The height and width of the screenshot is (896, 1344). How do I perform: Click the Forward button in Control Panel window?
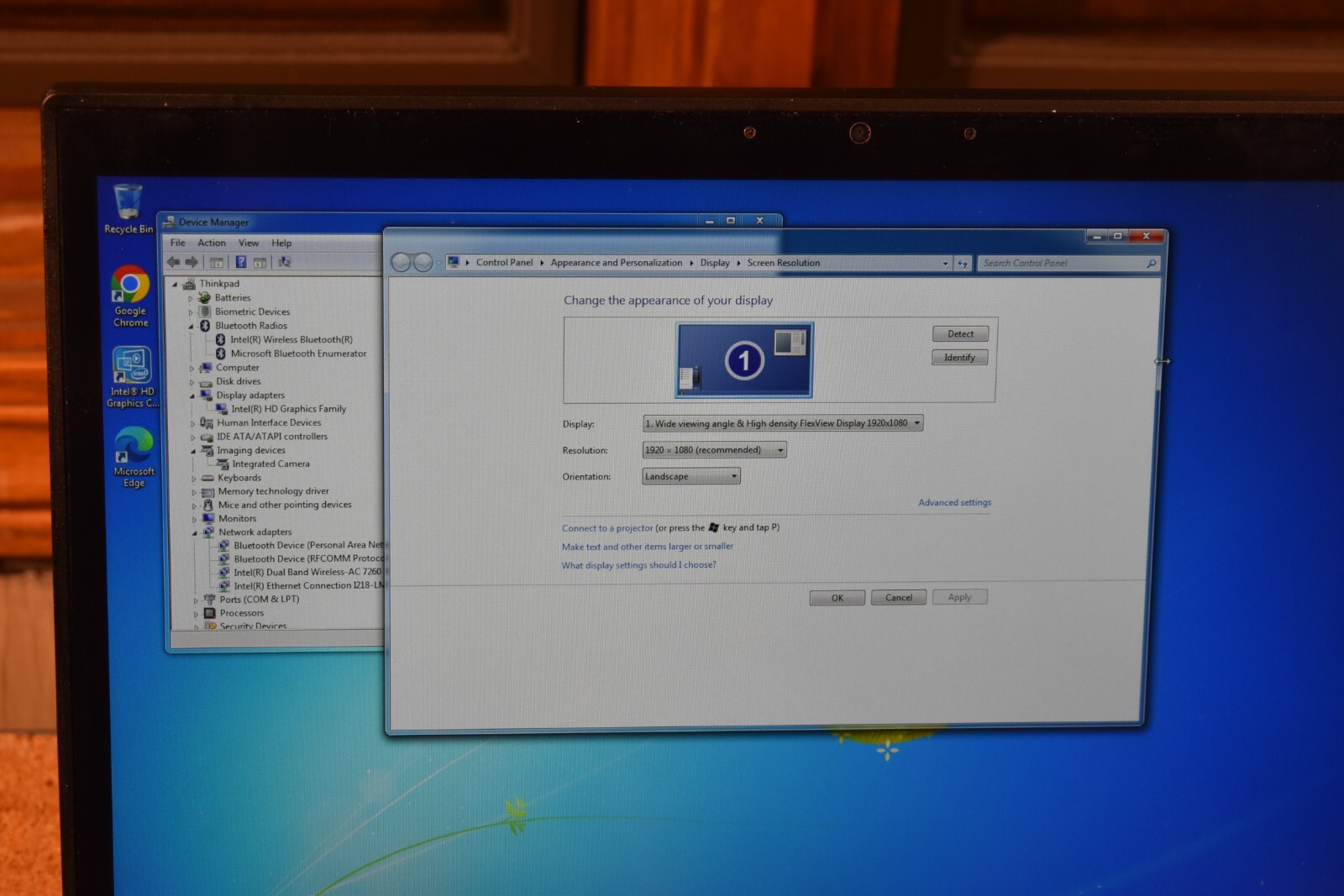[423, 263]
